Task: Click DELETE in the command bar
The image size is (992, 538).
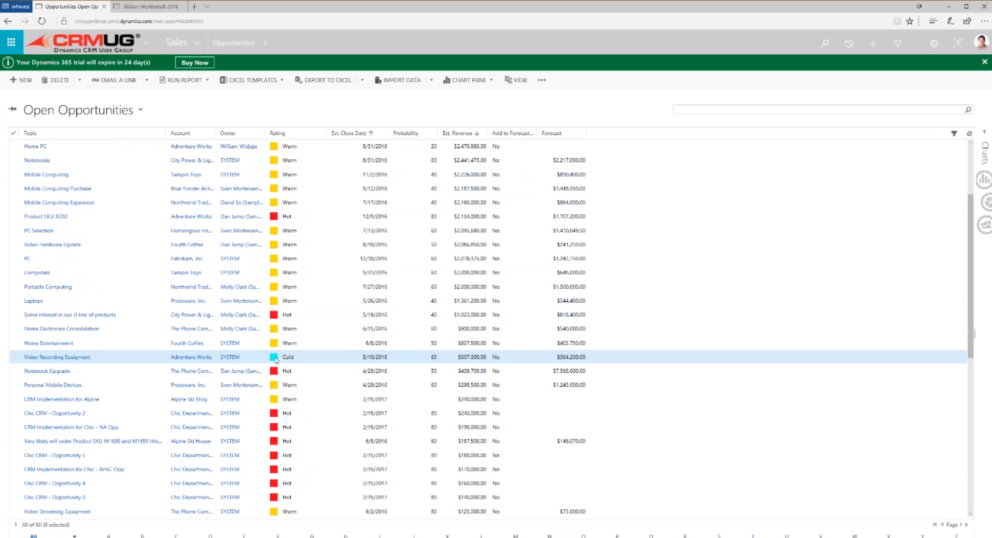Action: 56,80
